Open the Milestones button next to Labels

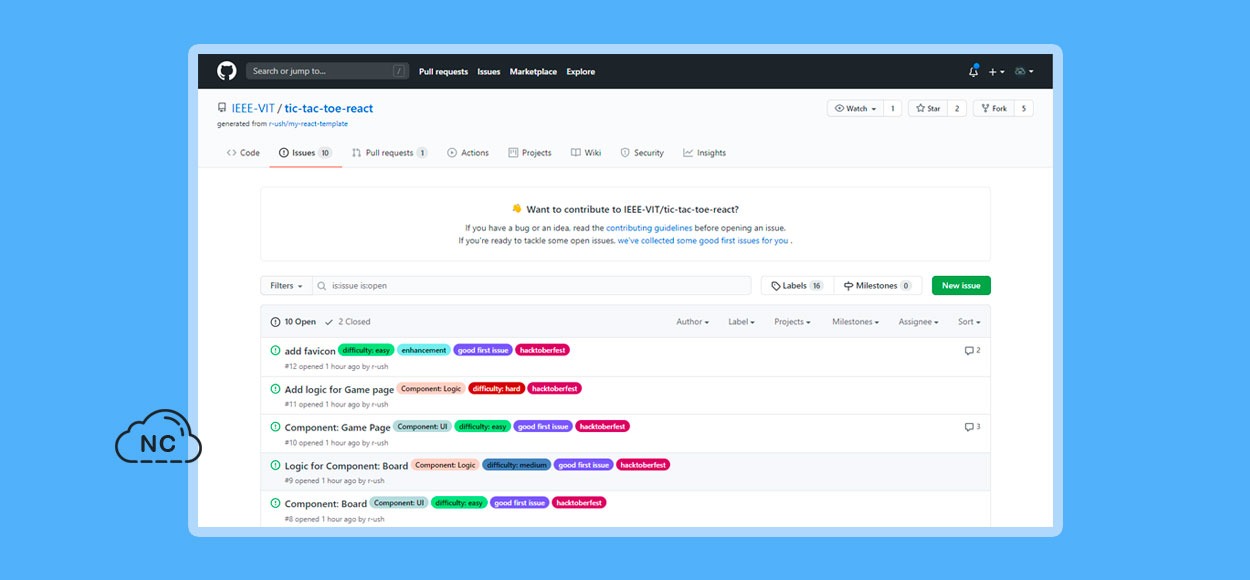click(877, 286)
